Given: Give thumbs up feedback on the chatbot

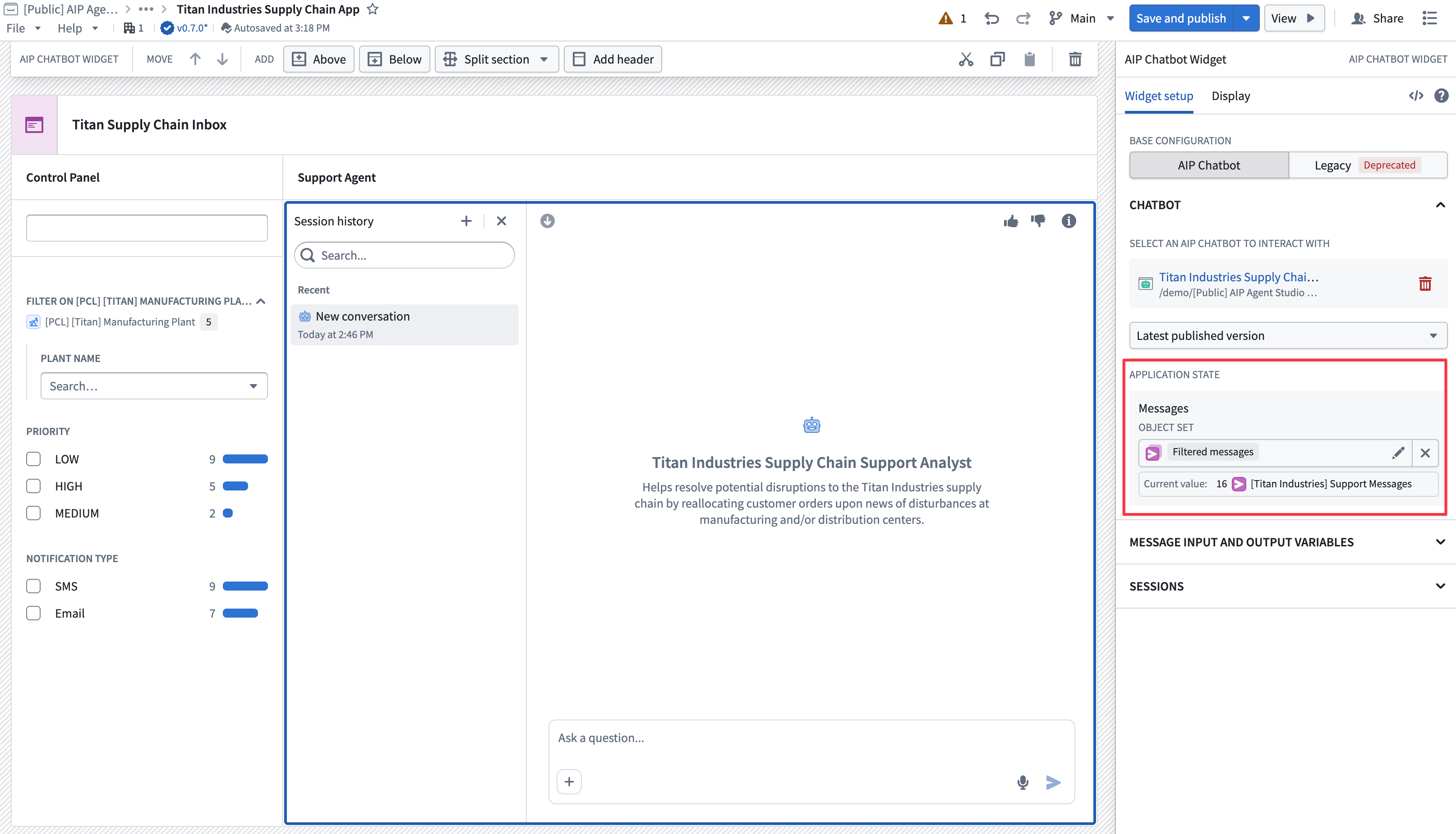Looking at the screenshot, I should point(1011,221).
